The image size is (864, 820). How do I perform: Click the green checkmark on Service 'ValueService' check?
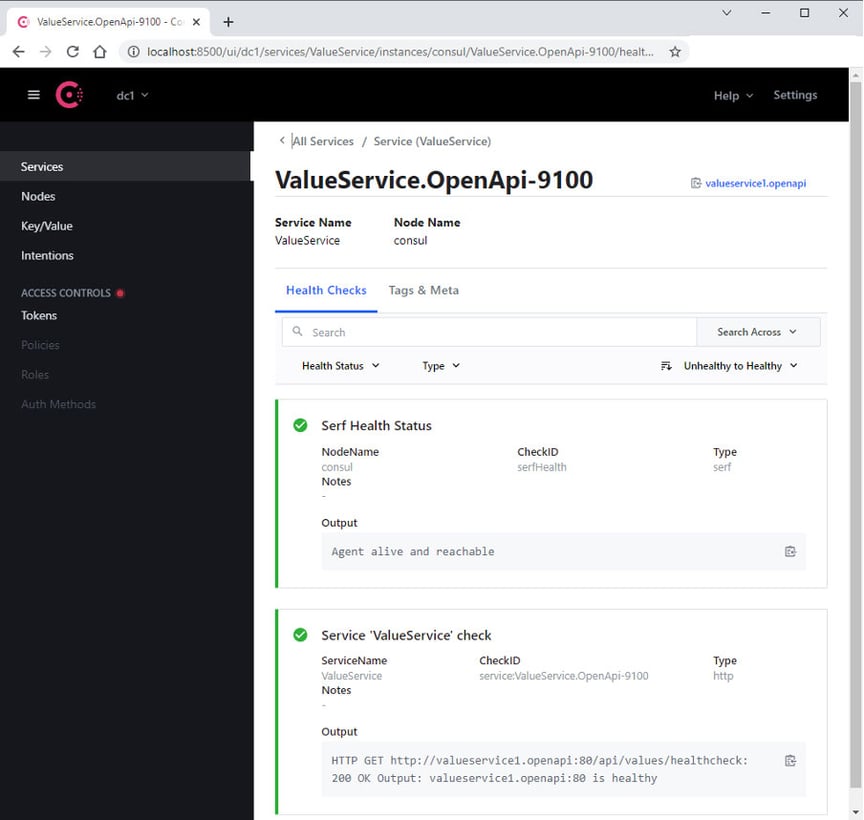pyautogui.click(x=299, y=634)
